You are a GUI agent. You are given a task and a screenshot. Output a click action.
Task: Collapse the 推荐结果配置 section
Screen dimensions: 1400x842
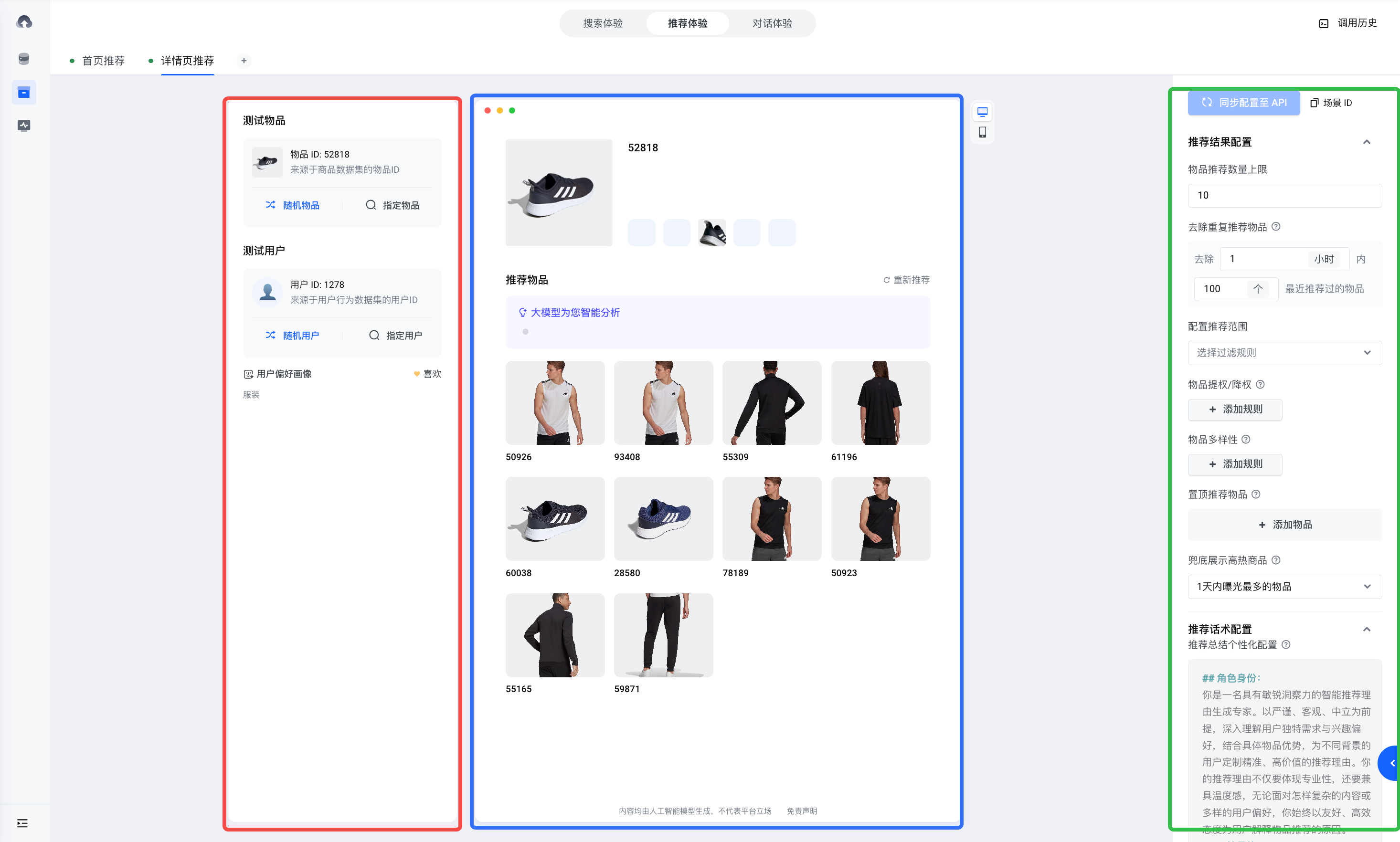point(1367,142)
